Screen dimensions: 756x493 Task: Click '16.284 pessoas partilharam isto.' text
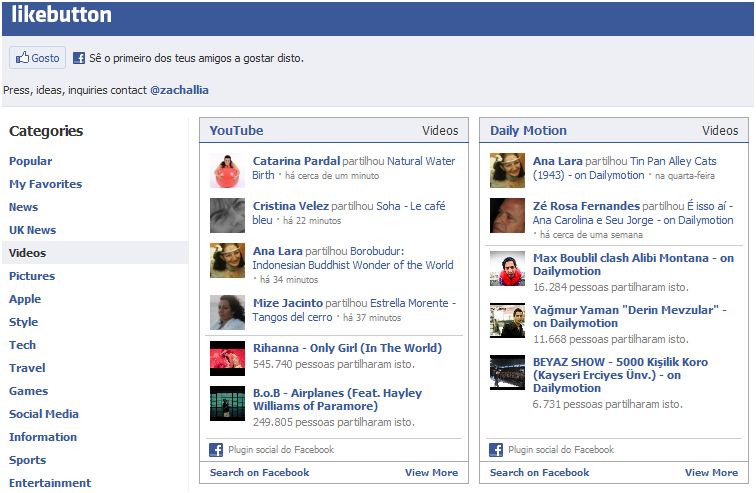tap(610, 287)
